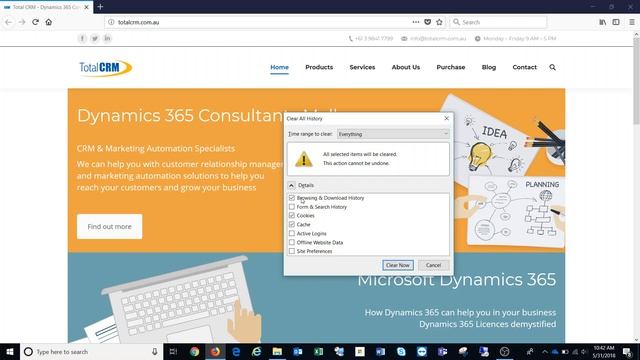Viewport: 640px width, 360px height.
Task: Toggle the sidebars icon
Action: 616,22
